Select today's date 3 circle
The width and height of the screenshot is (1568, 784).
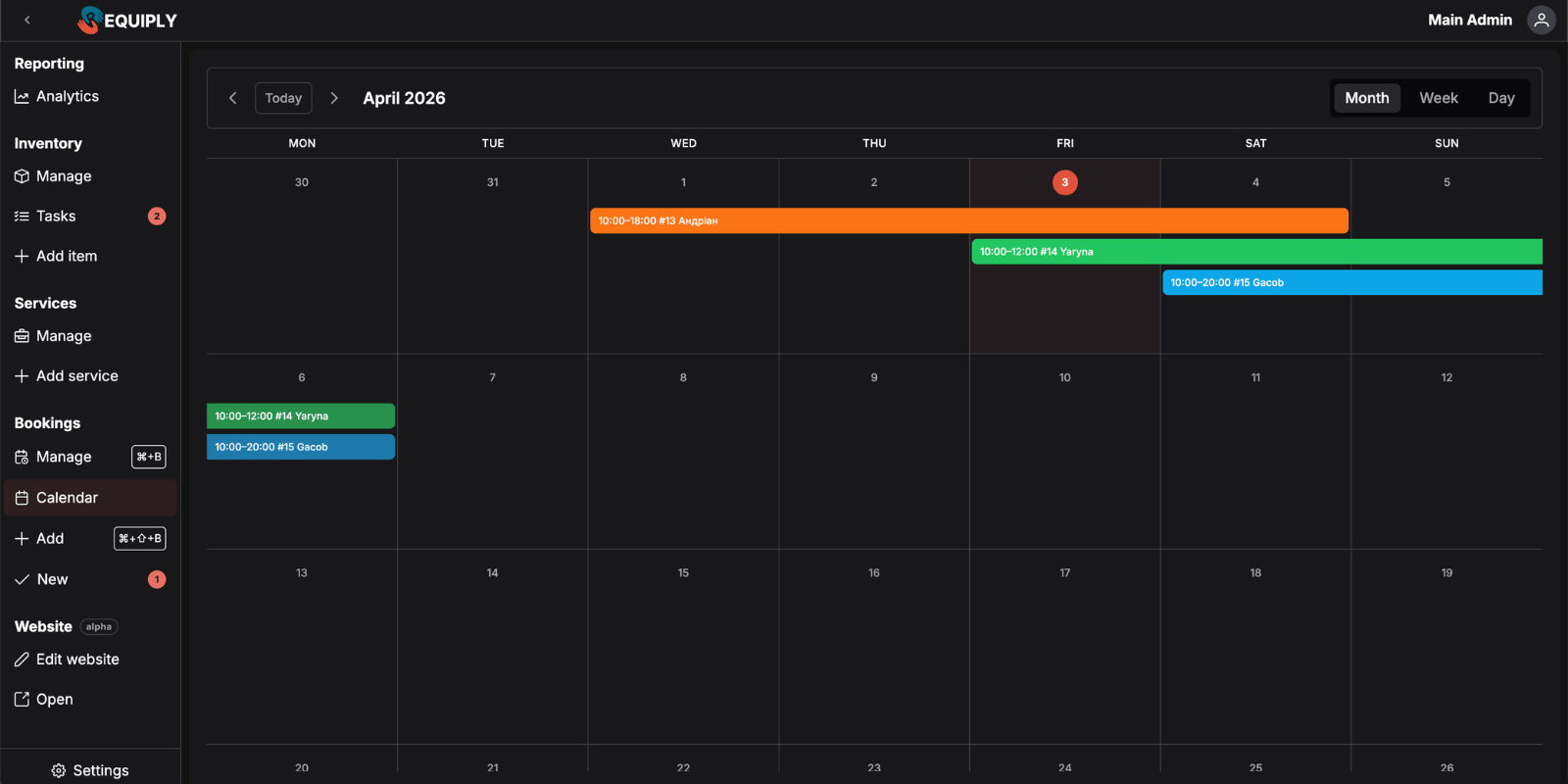click(x=1065, y=182)
